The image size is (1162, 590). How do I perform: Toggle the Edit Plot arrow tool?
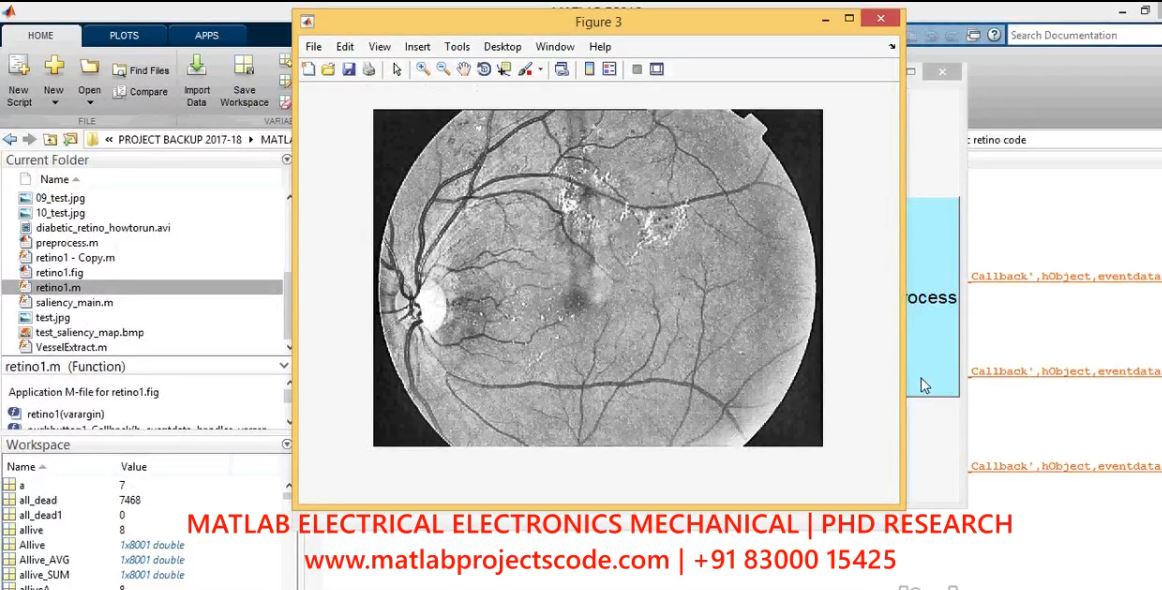(397, 69)
